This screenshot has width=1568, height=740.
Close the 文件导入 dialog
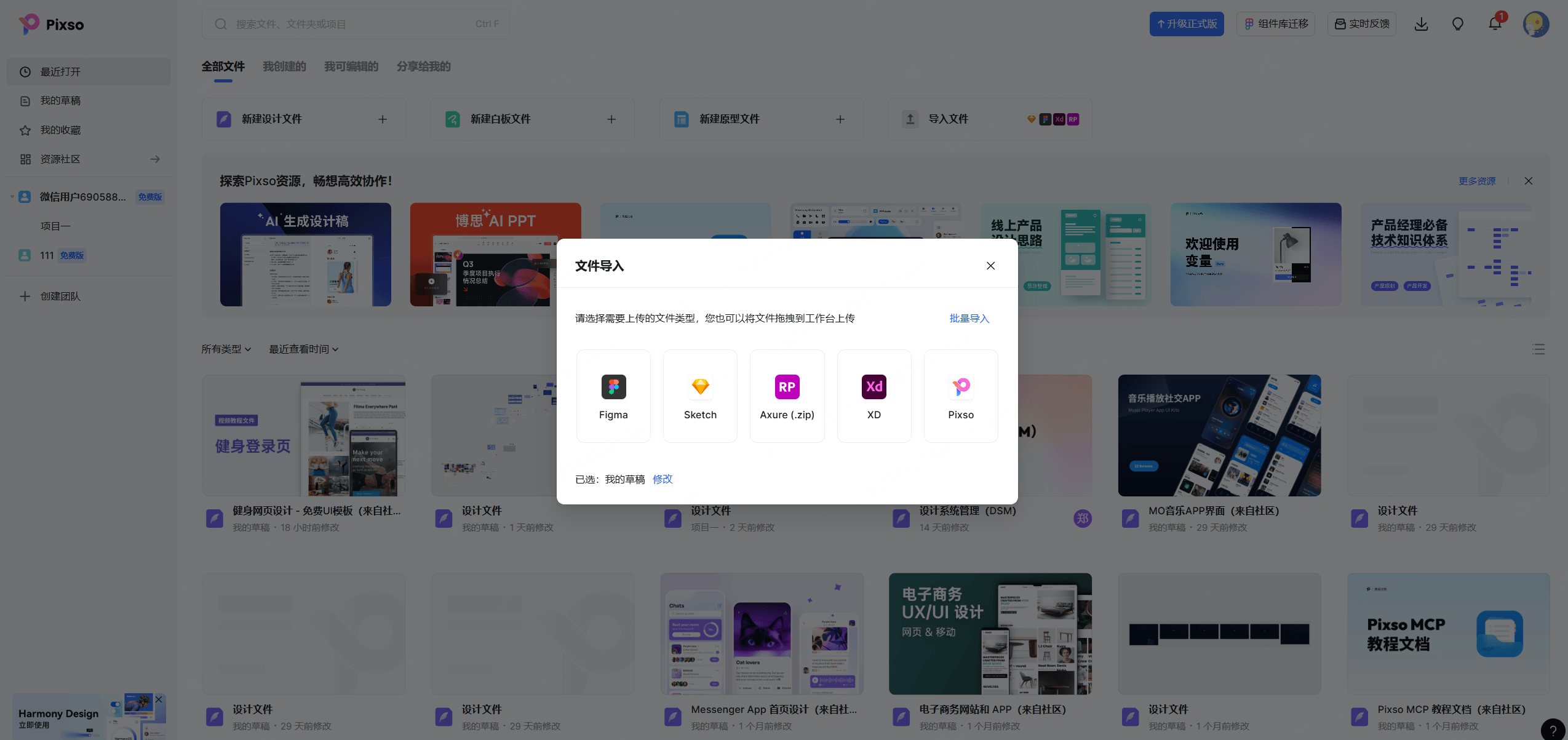point(990,266)
